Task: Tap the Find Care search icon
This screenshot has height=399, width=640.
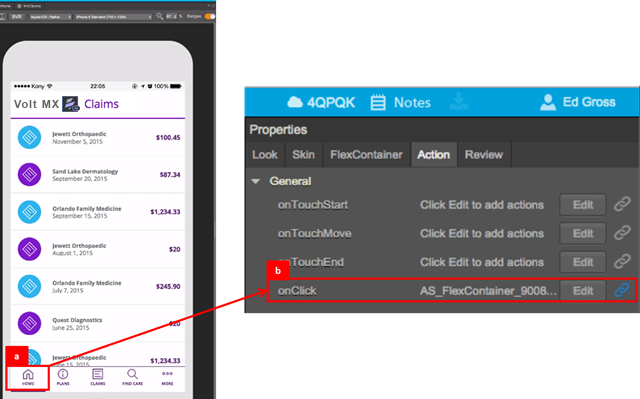Action: click(132, 377)
